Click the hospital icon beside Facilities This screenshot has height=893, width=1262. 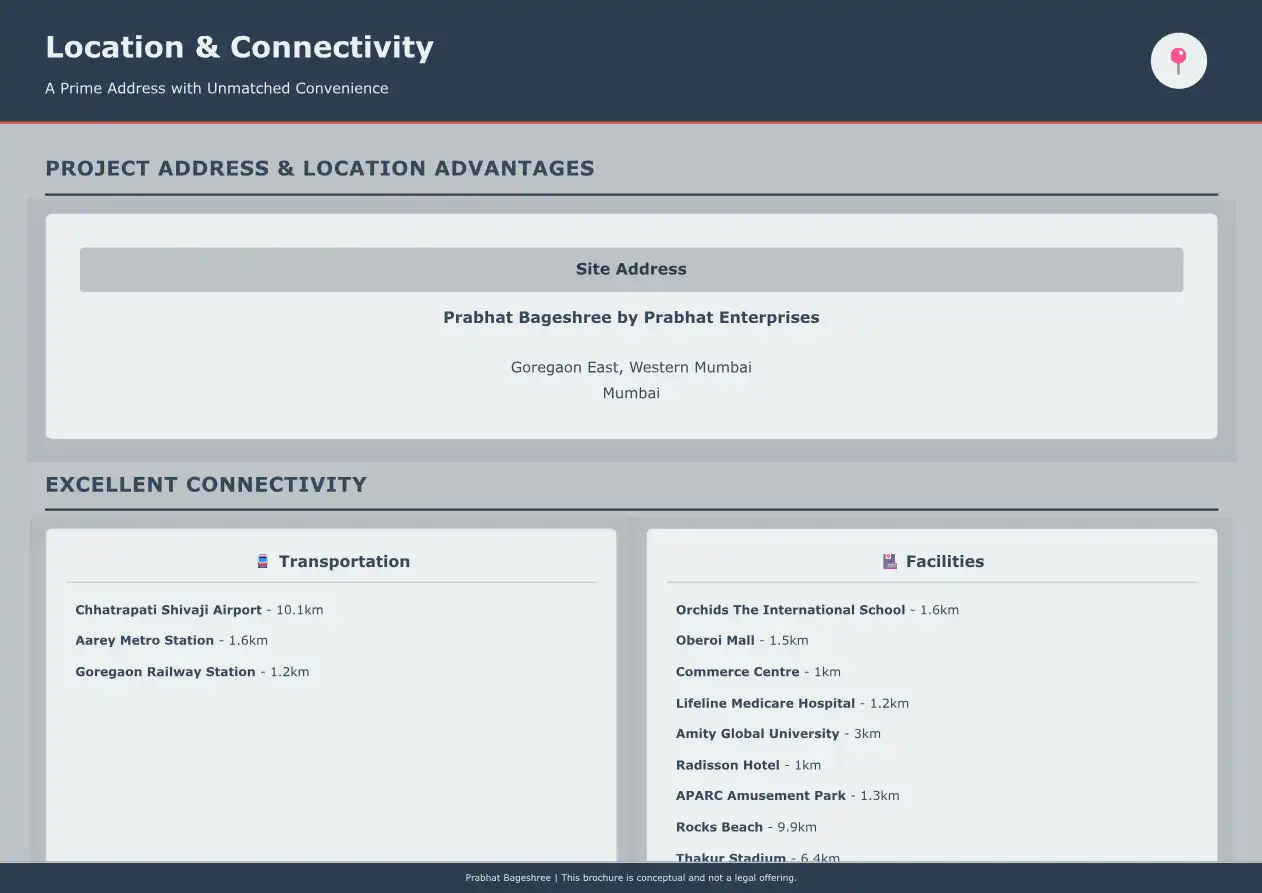[890, 562]
